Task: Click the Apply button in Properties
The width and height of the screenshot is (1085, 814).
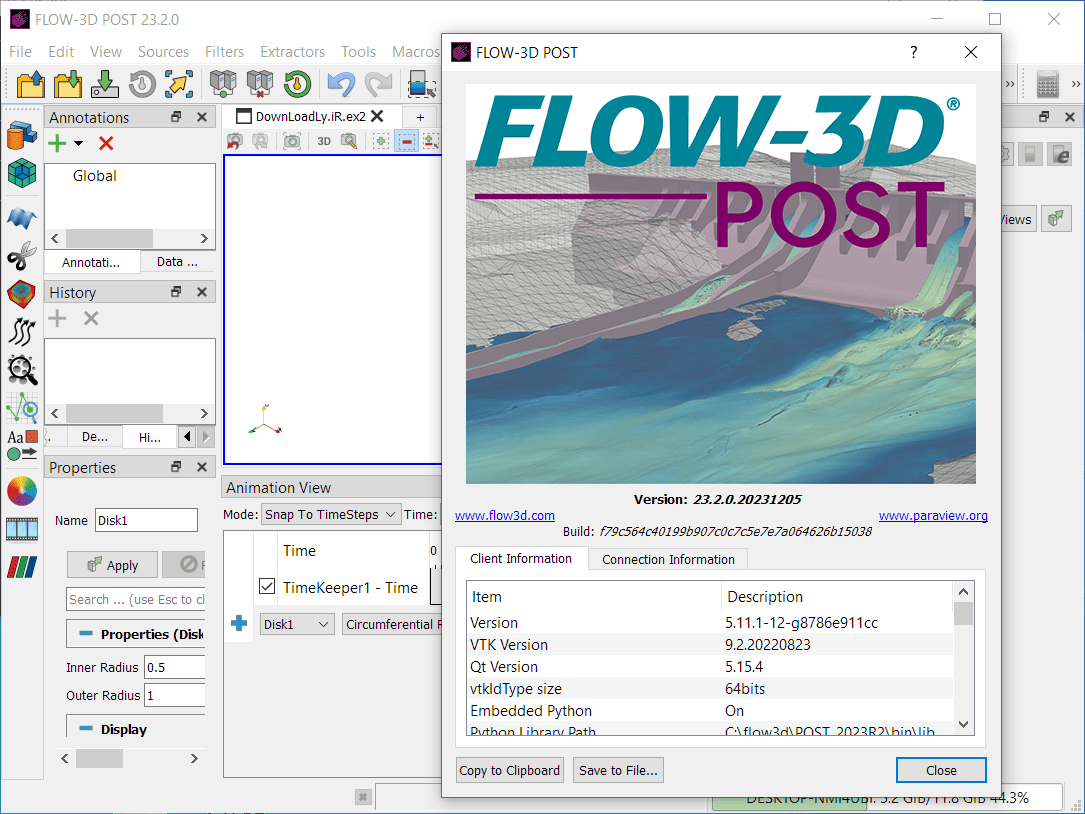Action: pyautogui.click(x=112, y=565)
